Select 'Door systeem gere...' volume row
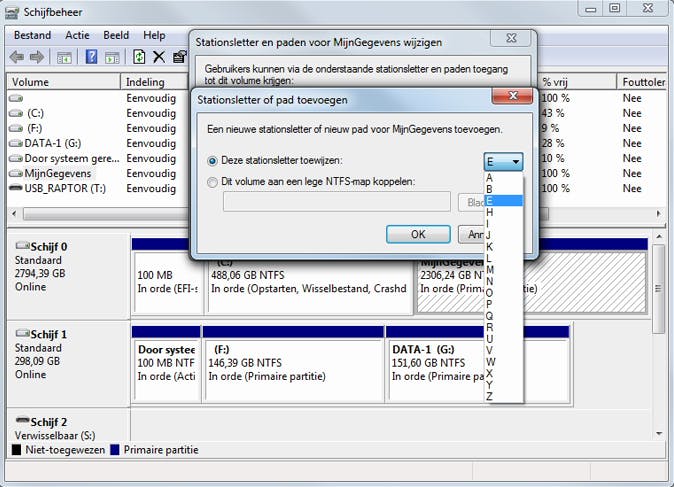This screenshot has width=674, height=487. (72, 159)
